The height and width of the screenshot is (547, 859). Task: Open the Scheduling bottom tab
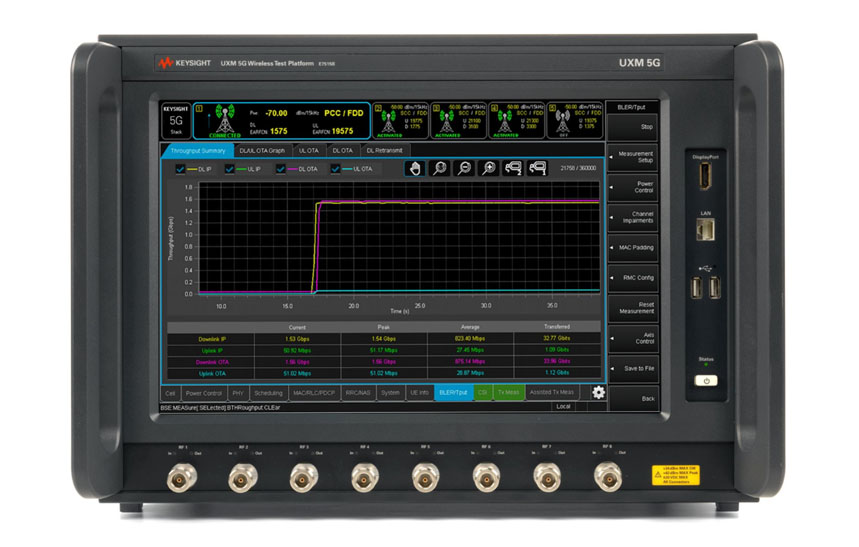[268, 393]
